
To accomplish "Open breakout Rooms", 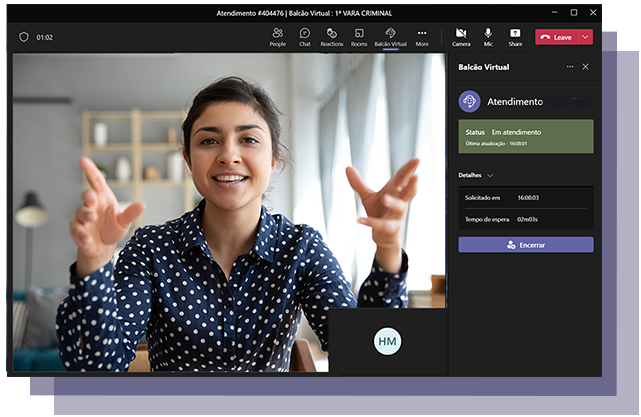I will point(359,36).
